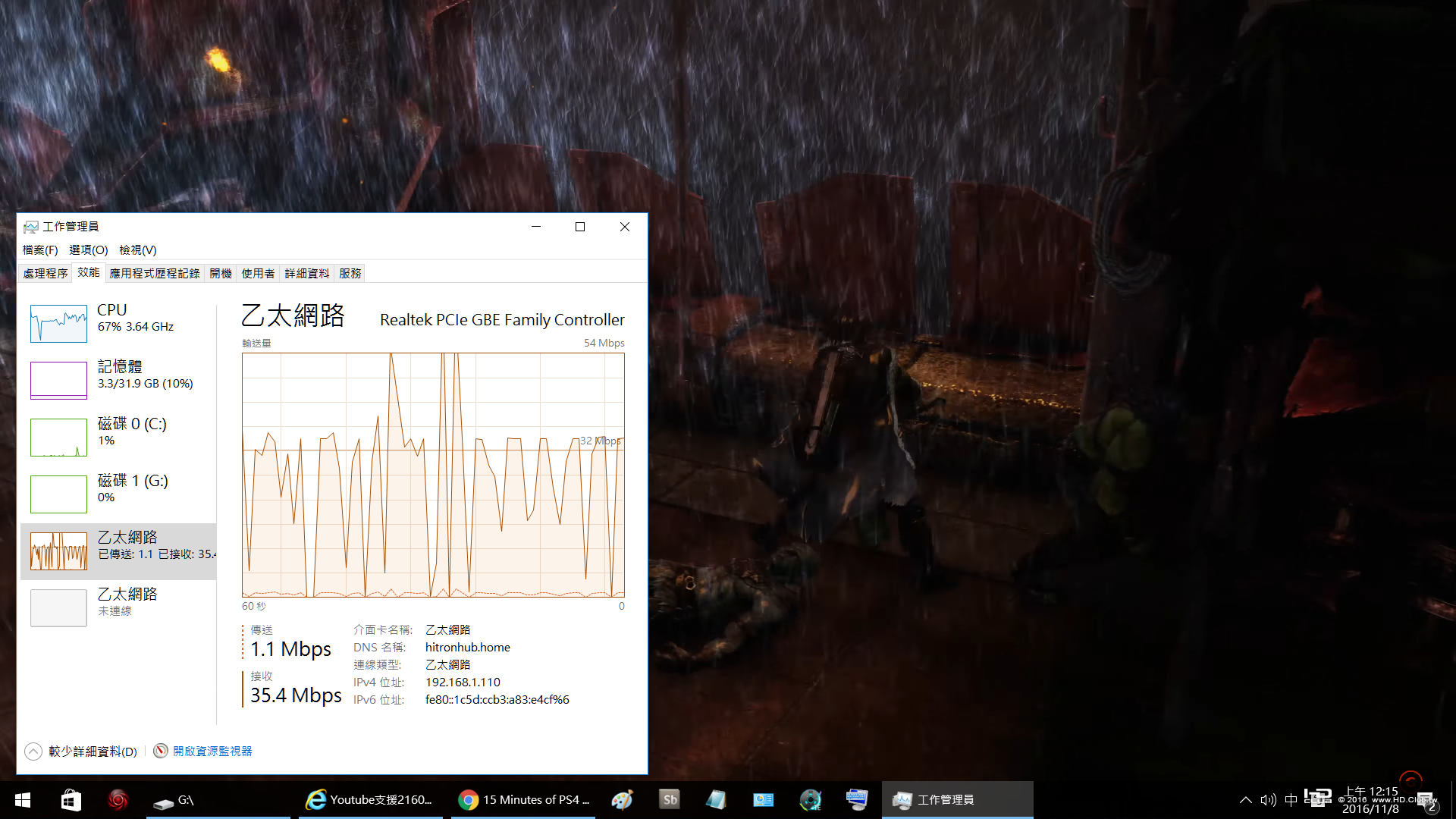Open 開啟資源監視器 link
Viewport: 1456px width, 819px height.
(x=212, y=752)
